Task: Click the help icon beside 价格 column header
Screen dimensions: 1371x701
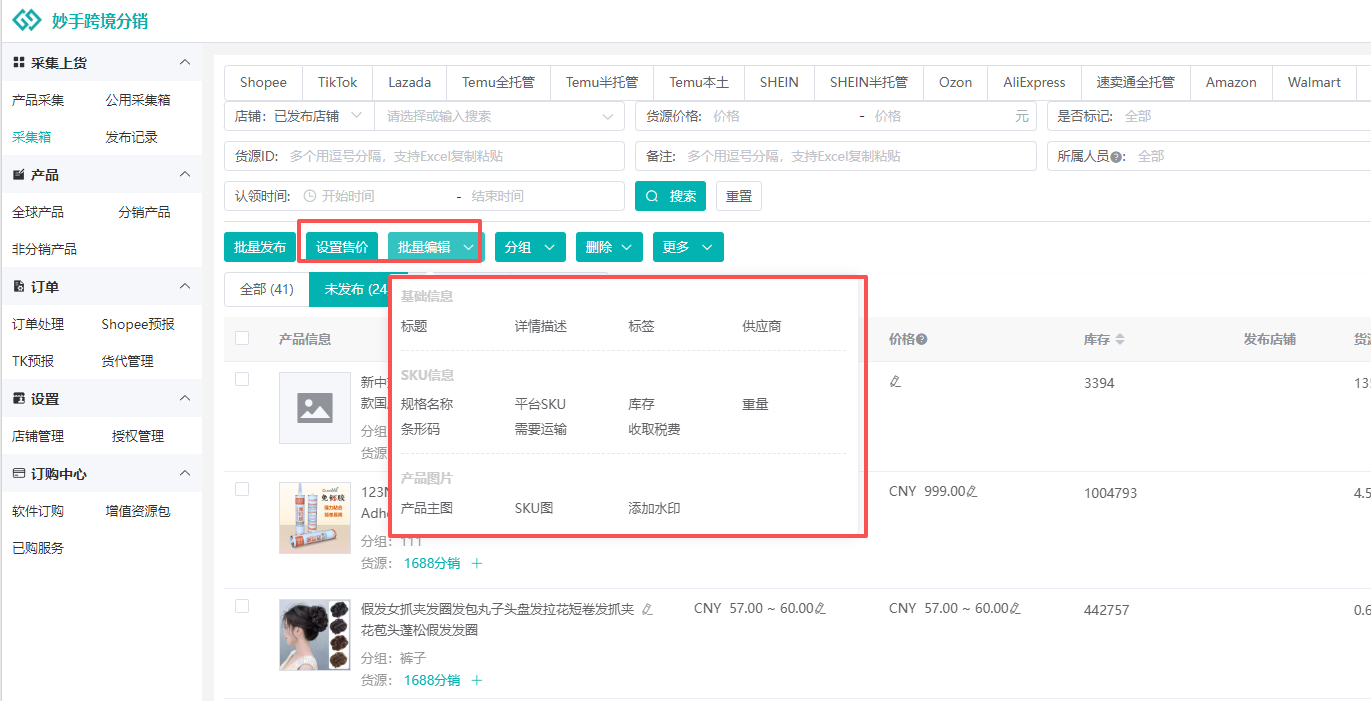Action: pyautogui.click(x=921, y=339)
